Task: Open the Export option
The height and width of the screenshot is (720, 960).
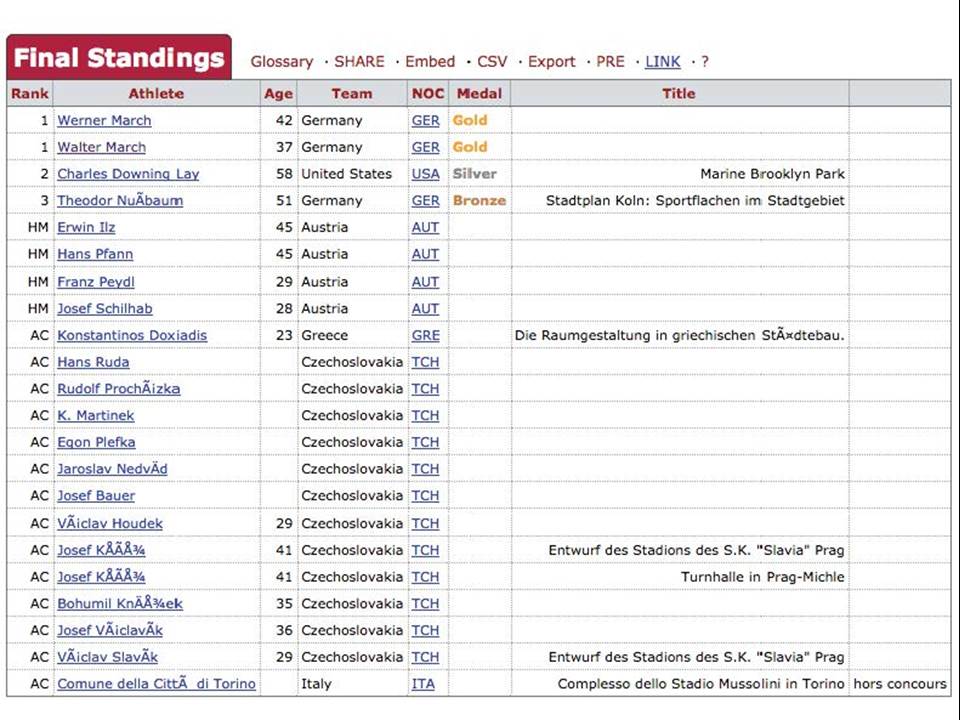Action: [552, 62]
